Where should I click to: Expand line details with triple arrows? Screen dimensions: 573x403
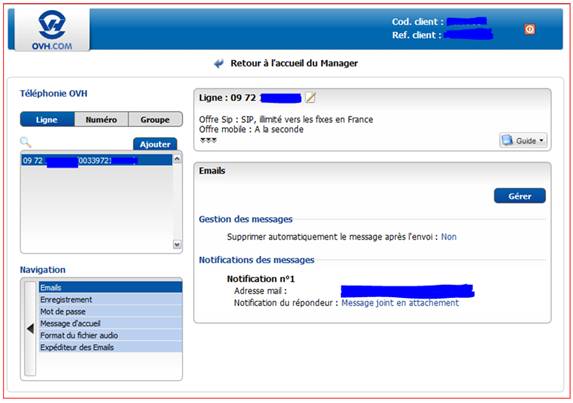pyautogui.click(x=208, y=140)
